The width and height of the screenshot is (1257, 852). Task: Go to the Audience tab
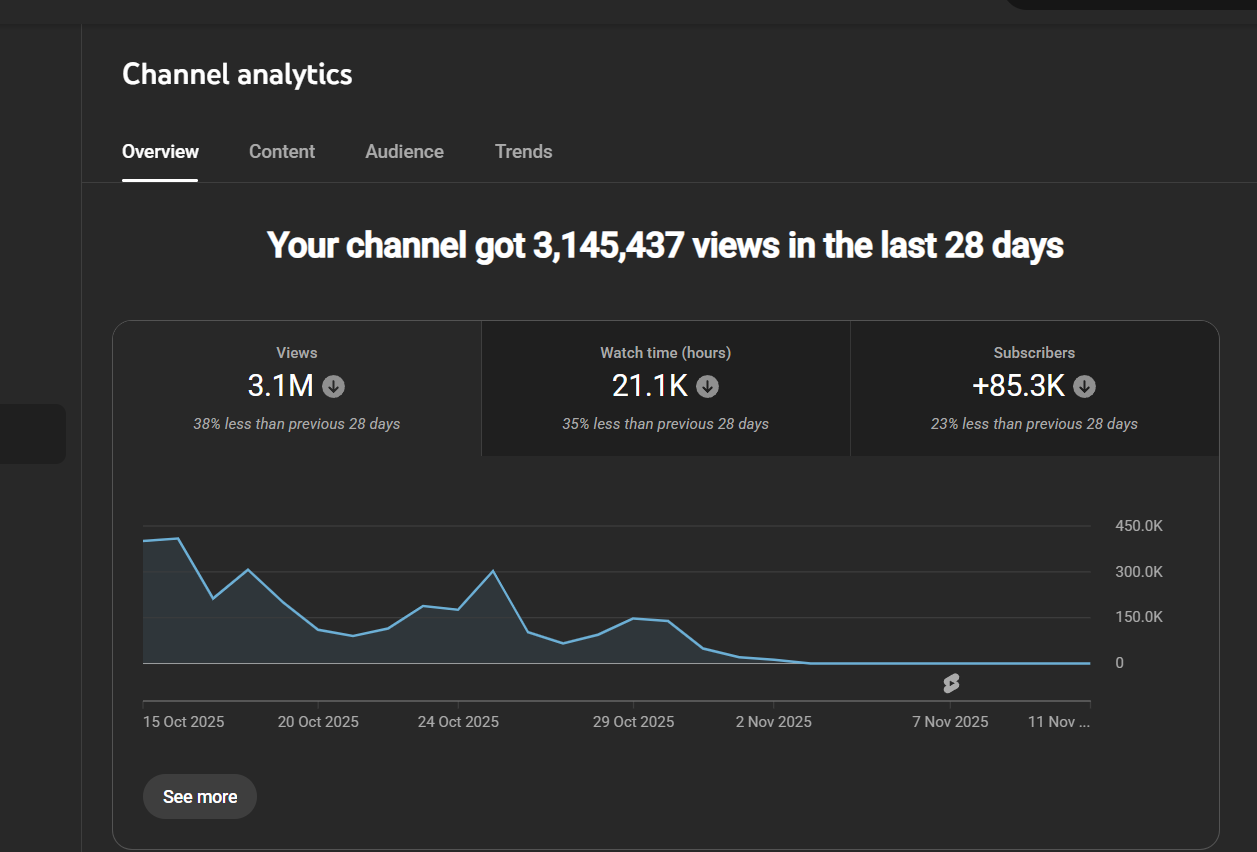pyautogui.click(x=404, y=152)
